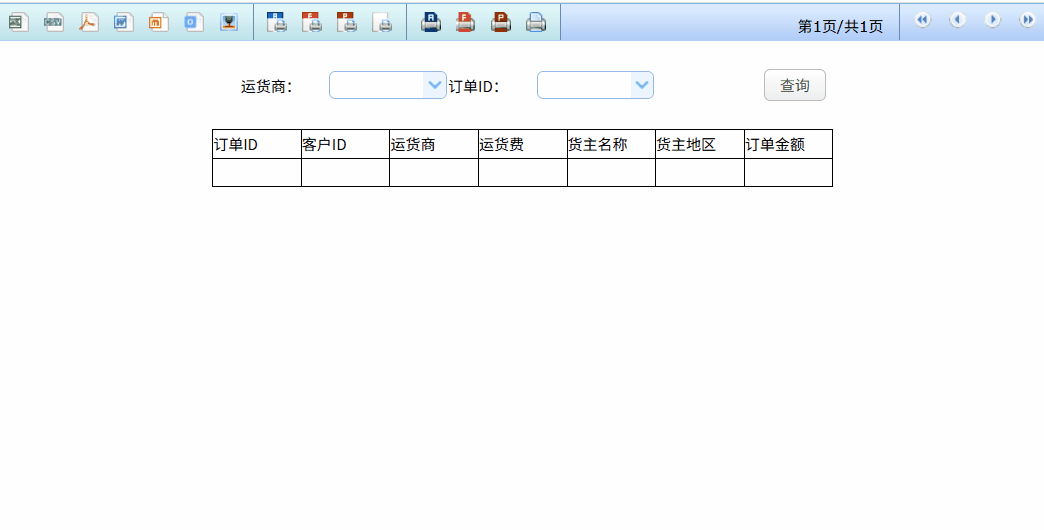The width and height of the screenshot is (1044, 530).
Task: Export the report to Word
Action: point(123,22)
